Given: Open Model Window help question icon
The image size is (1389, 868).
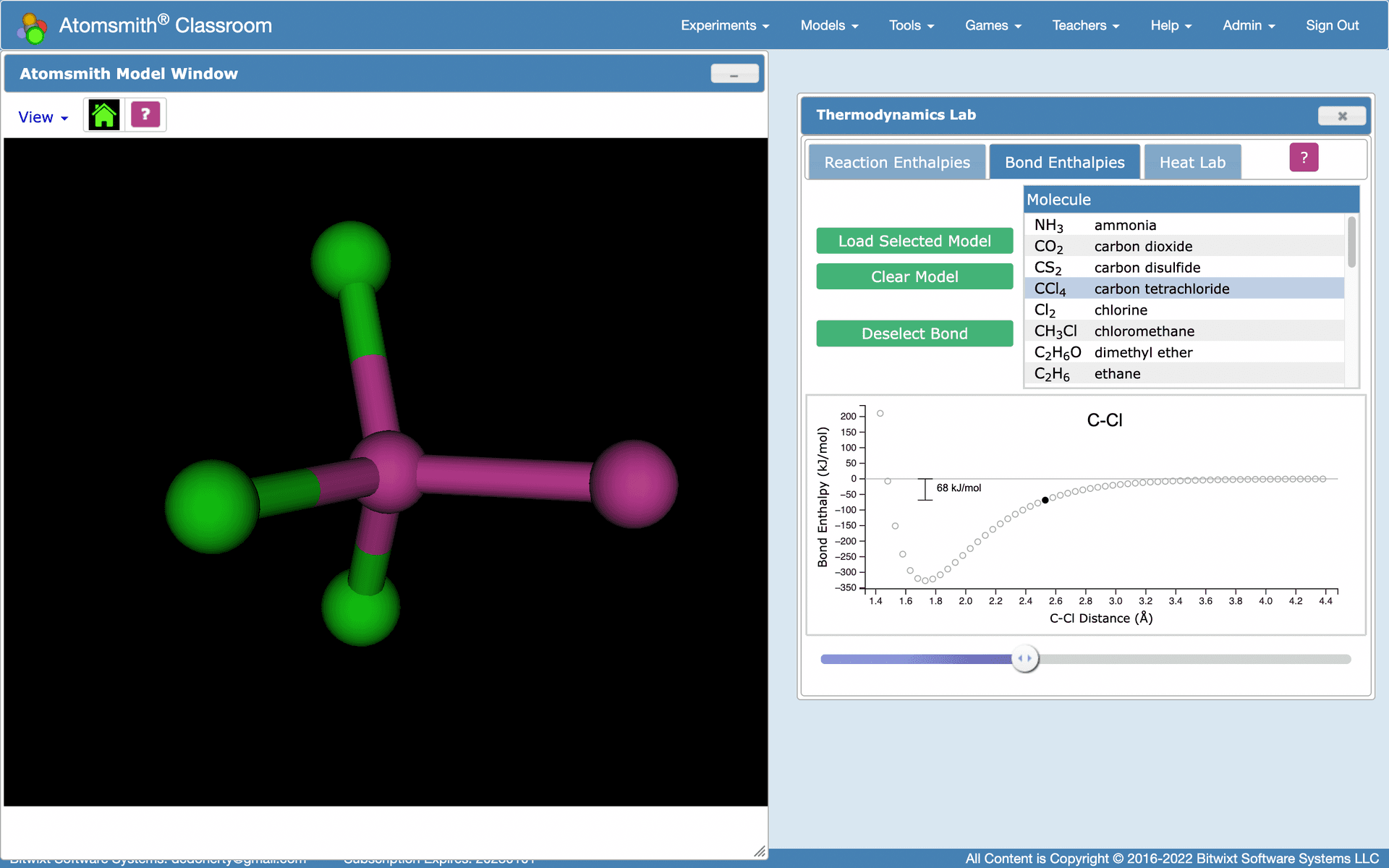Looking at the screenshot, I should tap(145, 114).
